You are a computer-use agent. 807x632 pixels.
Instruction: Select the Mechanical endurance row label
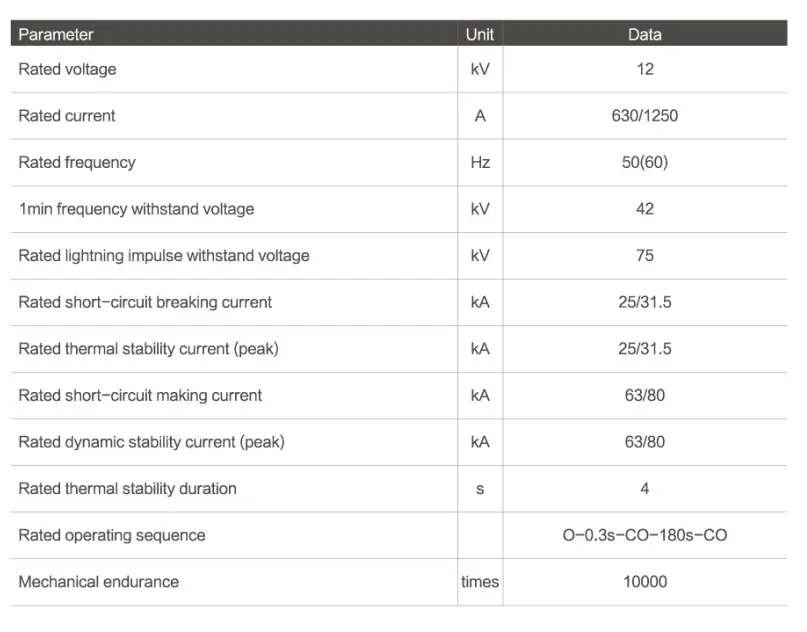point(99,581)
